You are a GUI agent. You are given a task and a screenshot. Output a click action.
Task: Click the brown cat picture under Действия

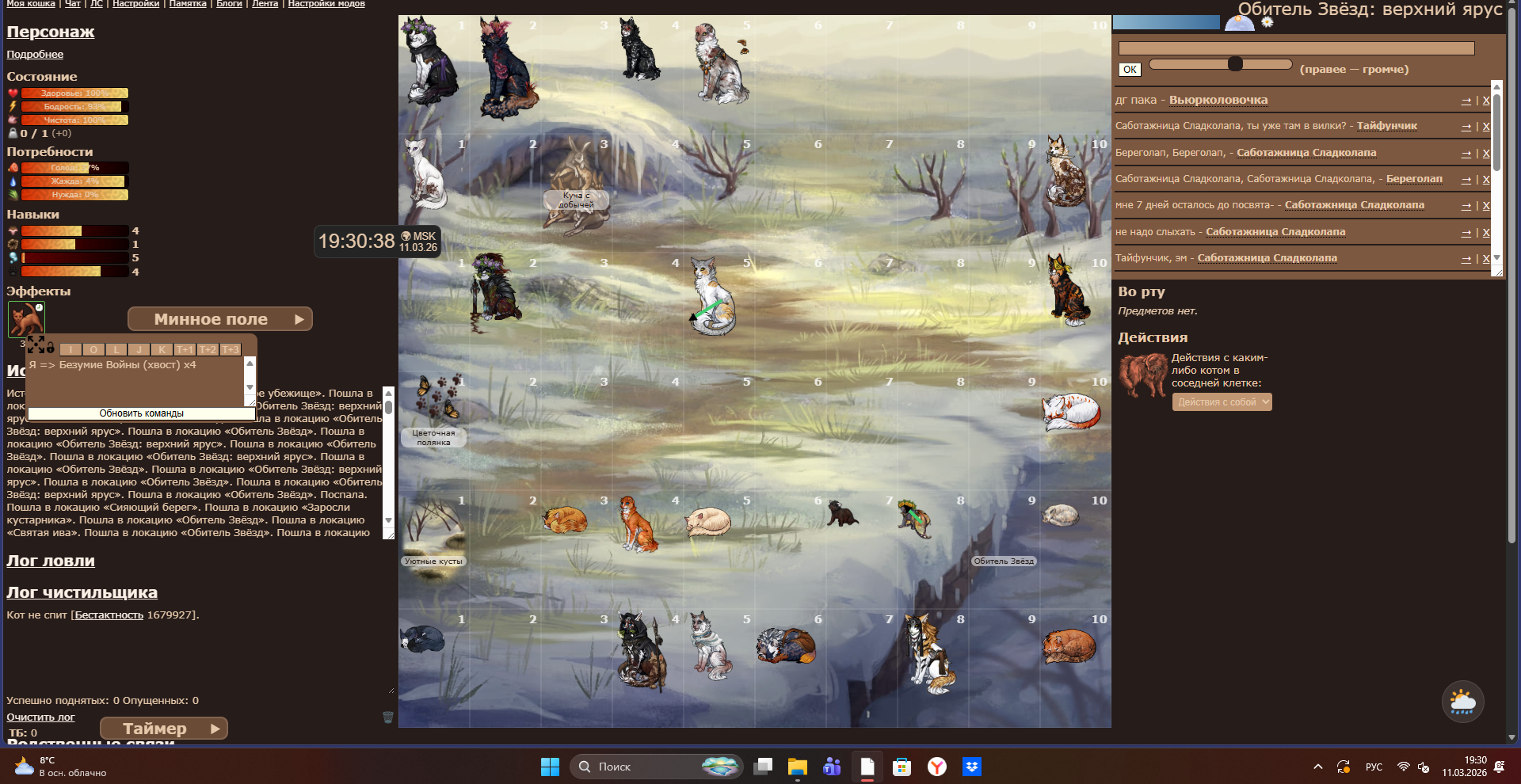(x=1142, y=375)
